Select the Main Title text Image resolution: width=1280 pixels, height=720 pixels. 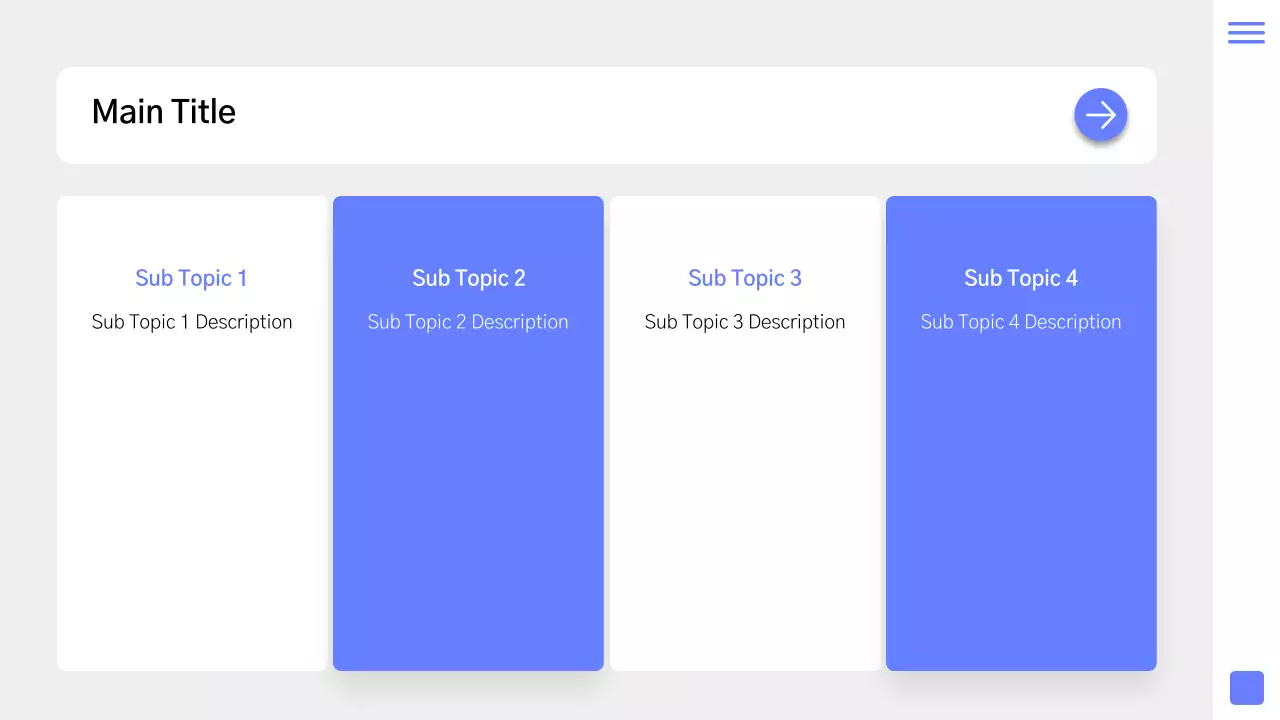tap(164, 112)
